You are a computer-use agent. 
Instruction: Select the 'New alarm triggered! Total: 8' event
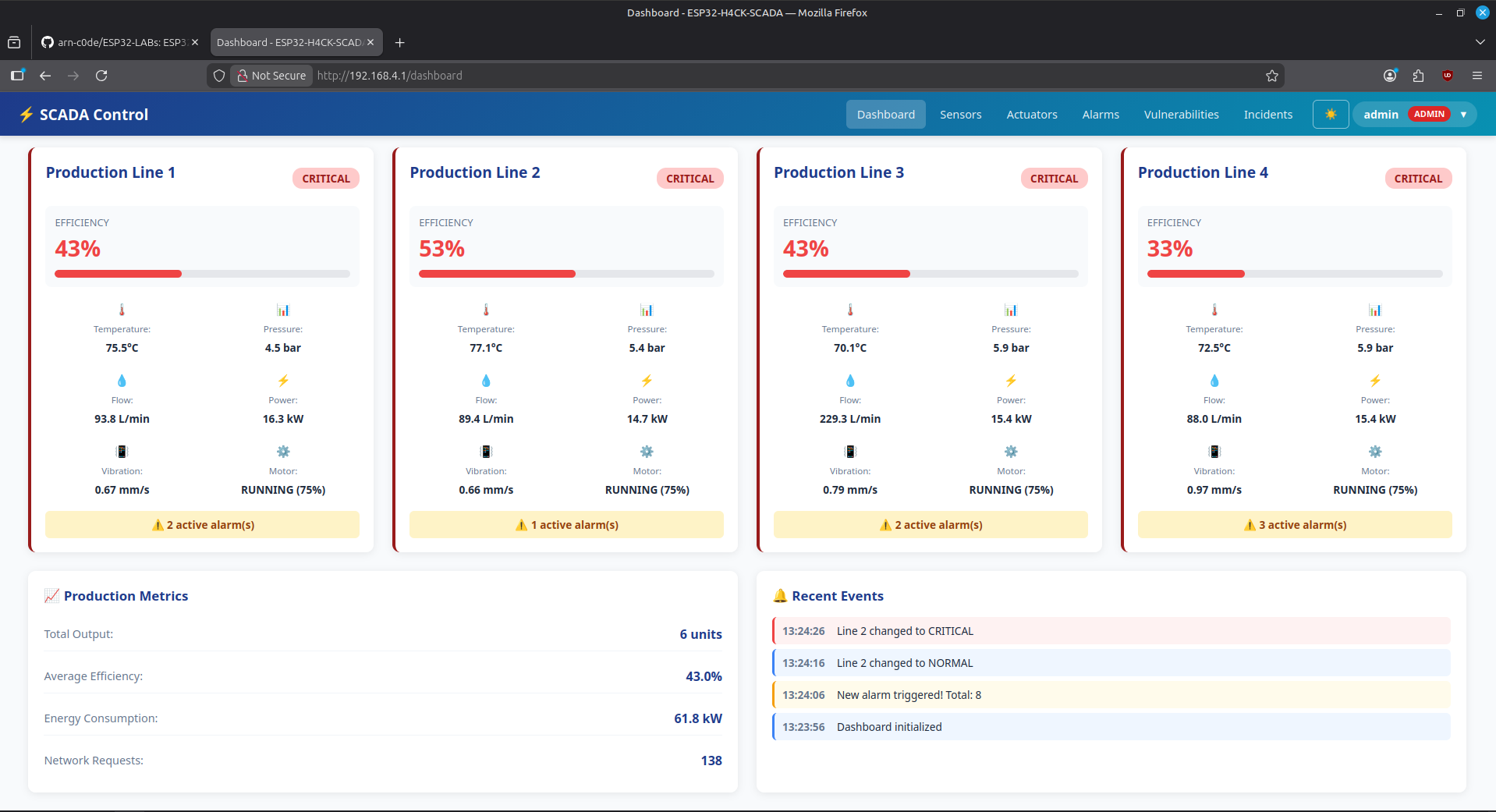(x=1111, y=695)
